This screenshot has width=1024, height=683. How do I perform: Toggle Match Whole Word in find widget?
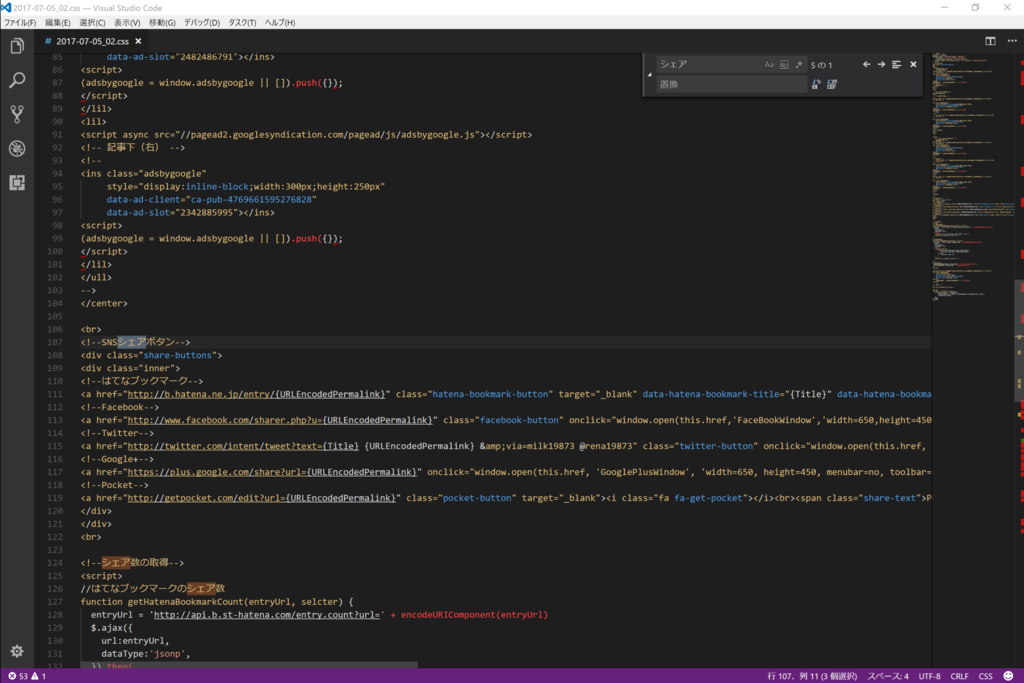coord(784,65)
